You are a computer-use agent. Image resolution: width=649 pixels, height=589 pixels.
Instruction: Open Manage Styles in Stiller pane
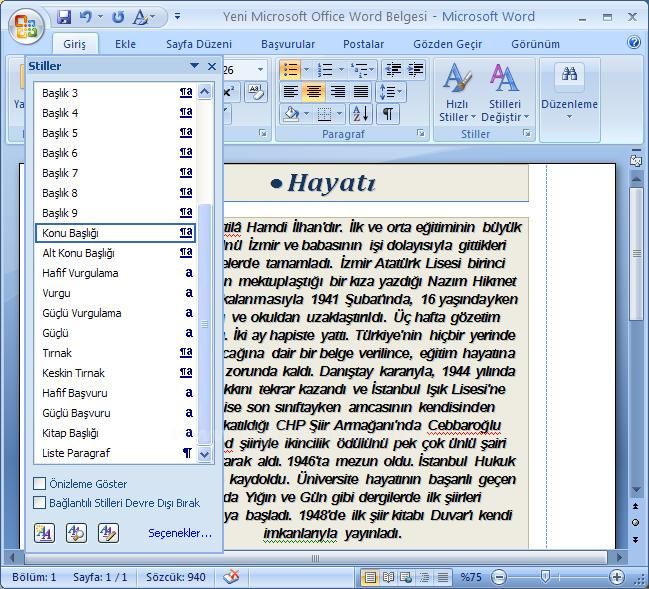point(108,533)
